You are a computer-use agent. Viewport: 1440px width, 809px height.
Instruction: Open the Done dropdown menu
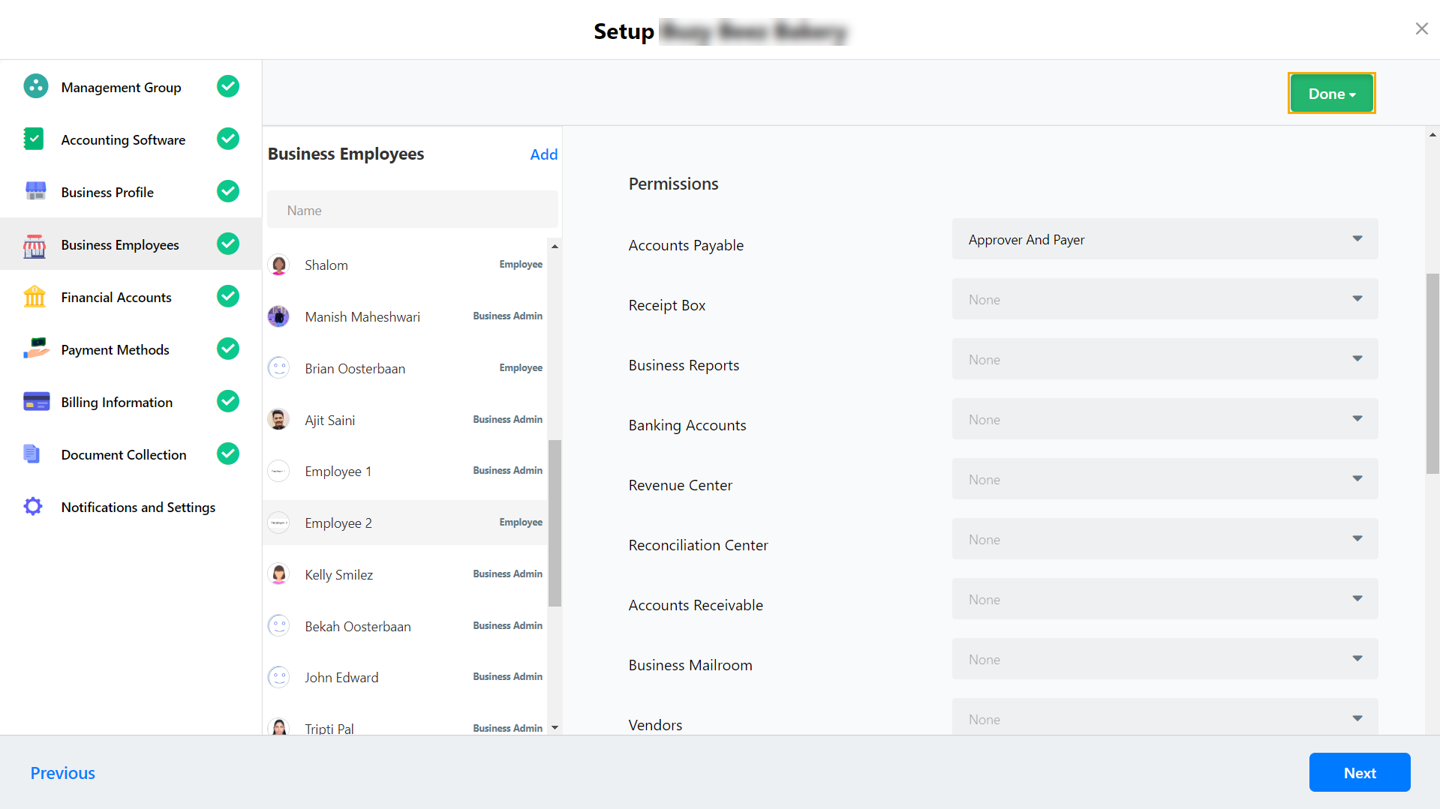tap(1331, 93)
